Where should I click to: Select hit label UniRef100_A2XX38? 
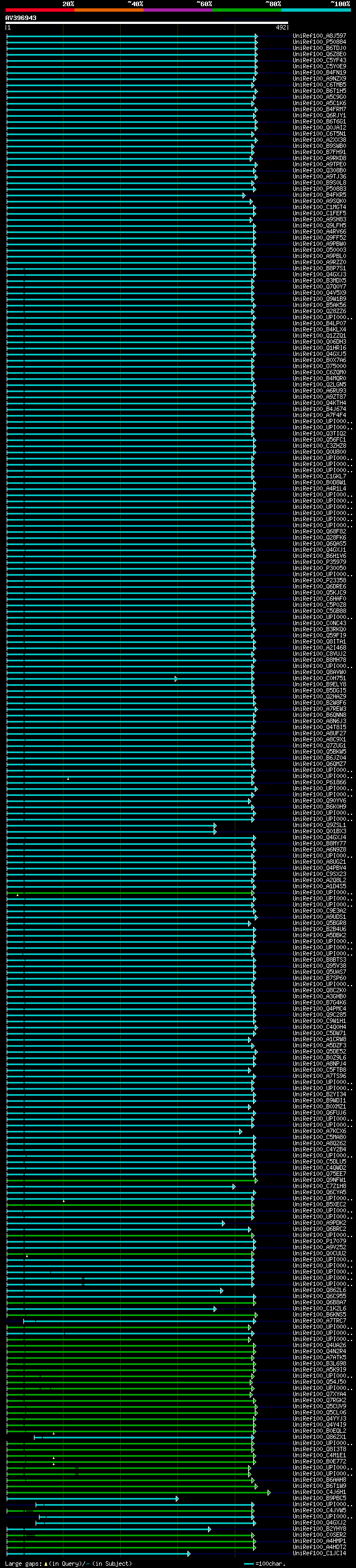click(x=319, y=140)
